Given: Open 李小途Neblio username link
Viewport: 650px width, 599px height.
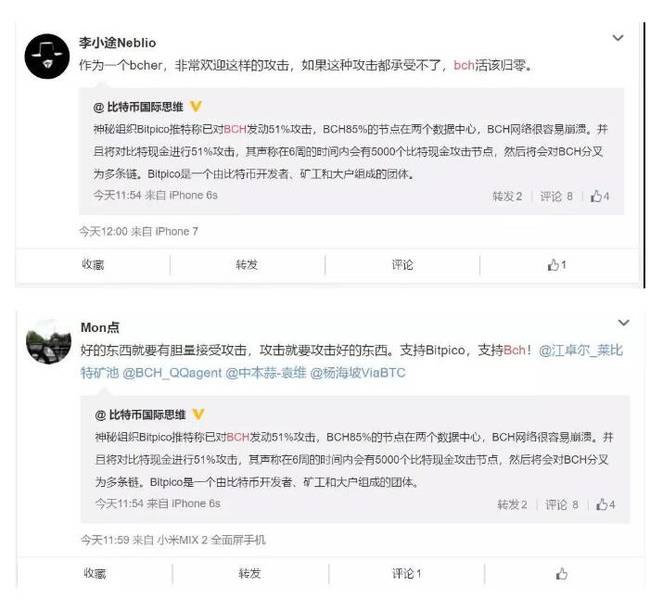Looking at the screenshot, I should tap(117, 43).
